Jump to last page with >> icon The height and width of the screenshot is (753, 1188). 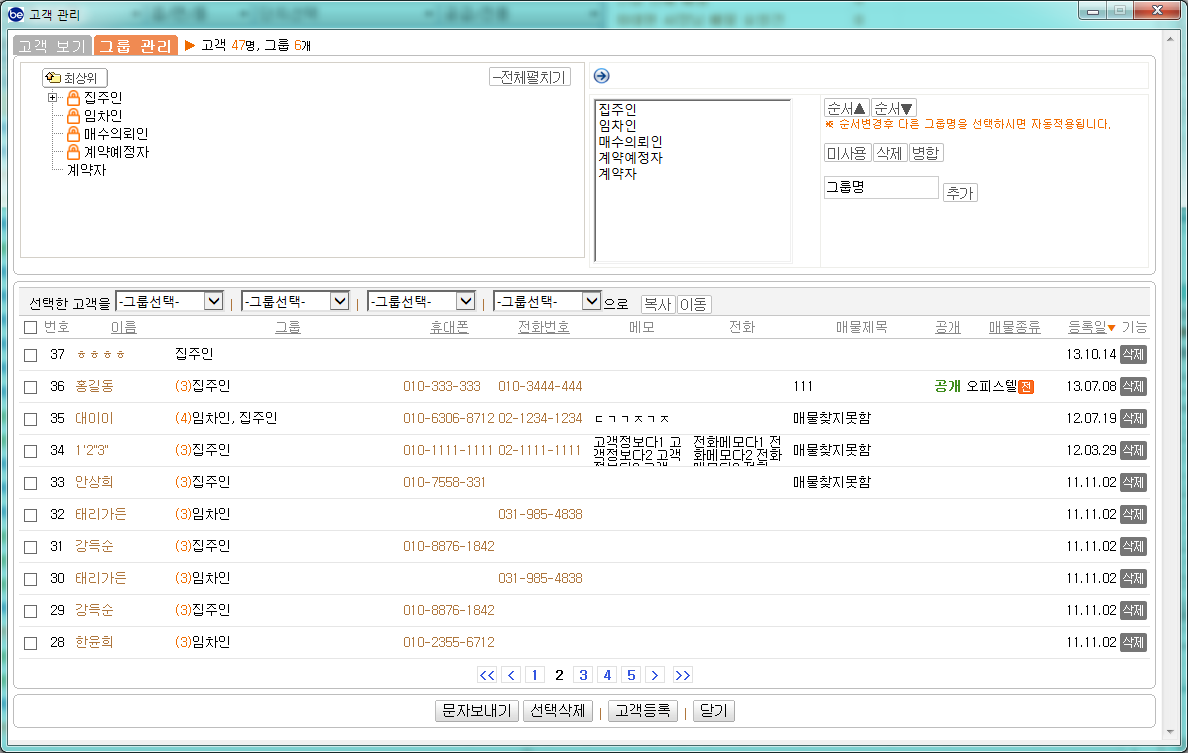(683, 675)
